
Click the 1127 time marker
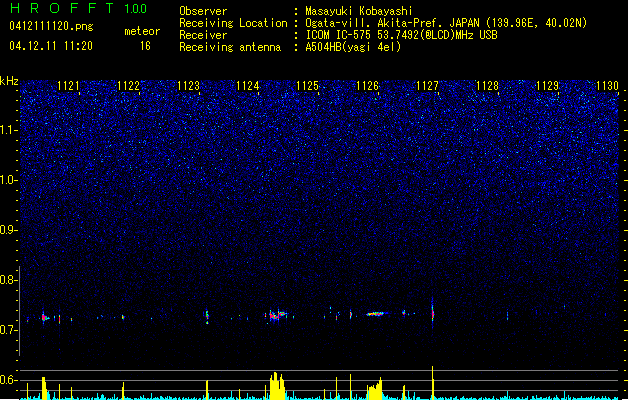427,85
